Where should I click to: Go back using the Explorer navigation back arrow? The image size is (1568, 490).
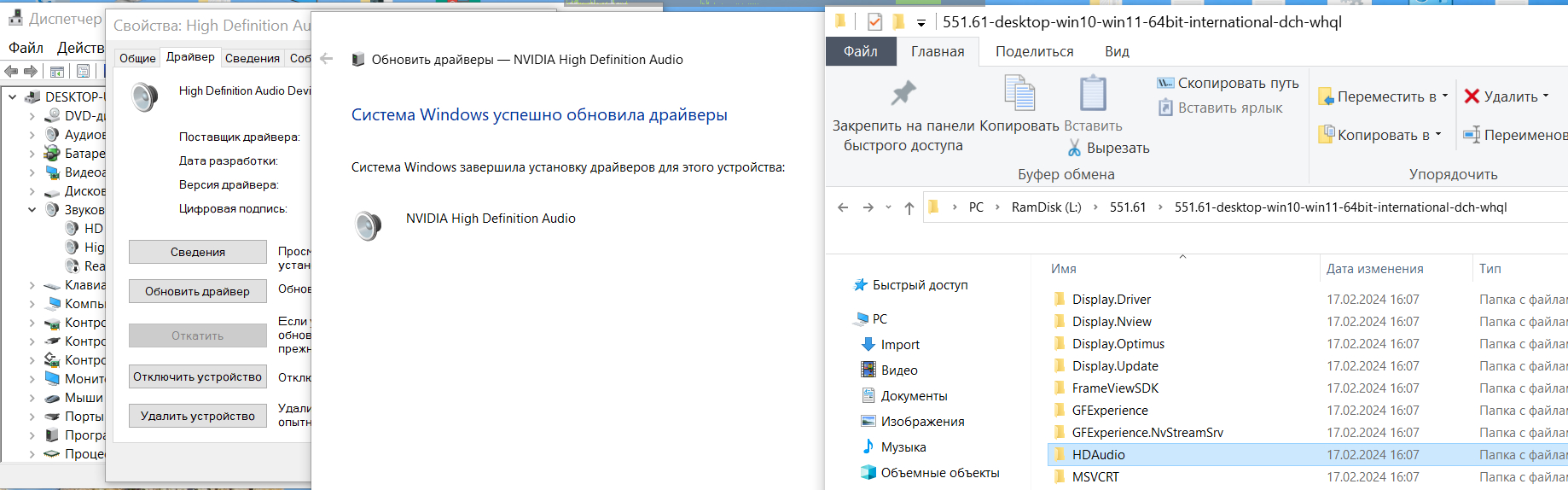(x=843, y=207)
